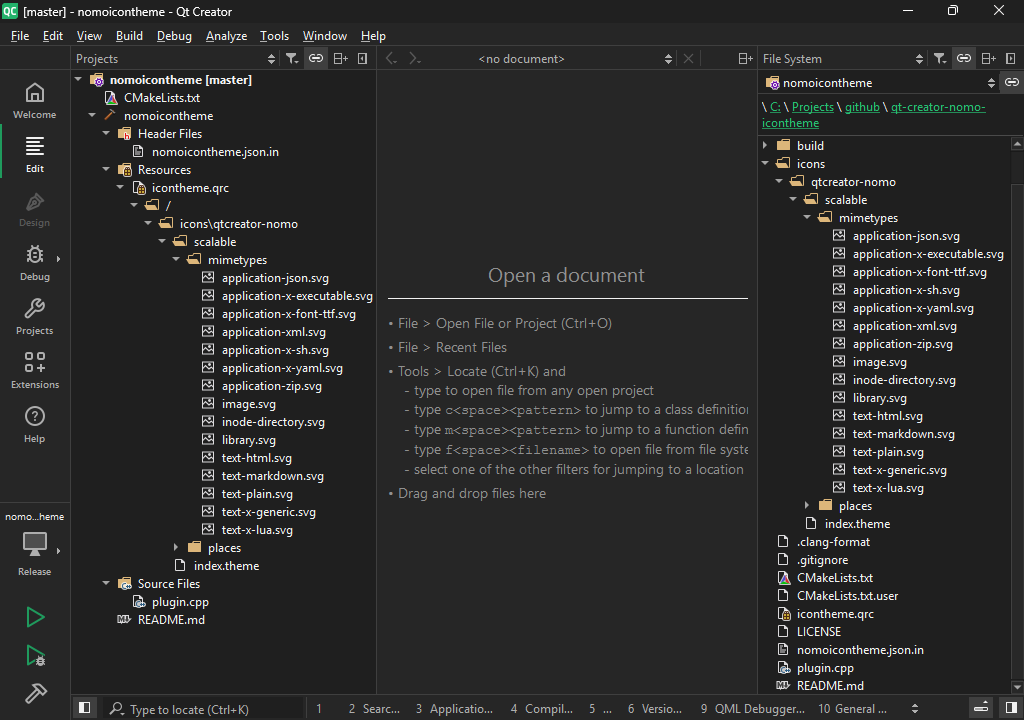Image resolution: width=1024 pixels, height=720 pixels.
Task: Open the Search Results output pane
Action: [x=374, y=708]
